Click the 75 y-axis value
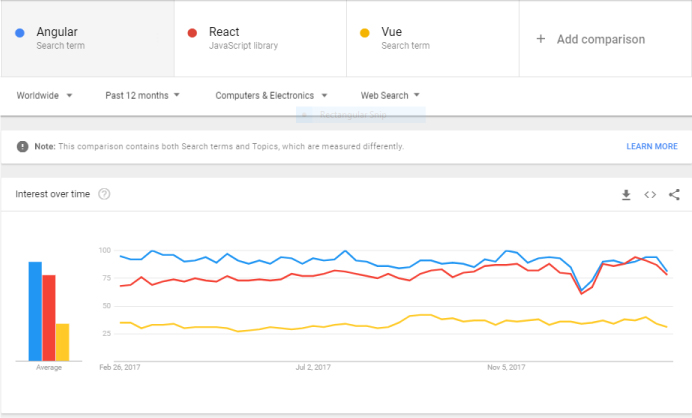The width and height of the screenshot is (692, 418). (106, 278)
